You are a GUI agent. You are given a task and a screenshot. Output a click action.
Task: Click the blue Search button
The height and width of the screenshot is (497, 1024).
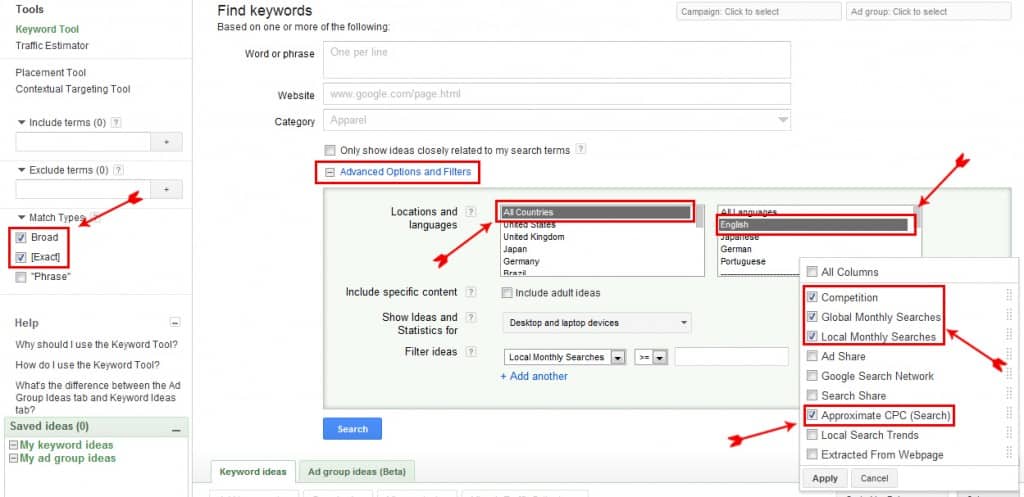(353, 429)
